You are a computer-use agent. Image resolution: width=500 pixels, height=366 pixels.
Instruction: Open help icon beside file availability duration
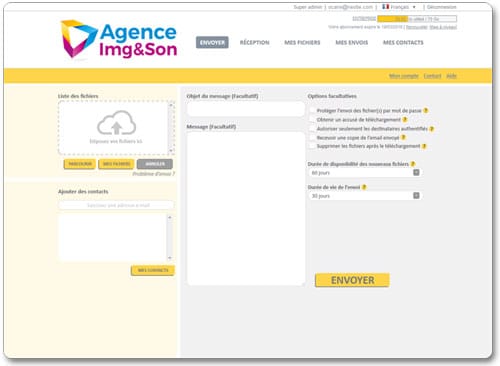click(x=413, y=164)
